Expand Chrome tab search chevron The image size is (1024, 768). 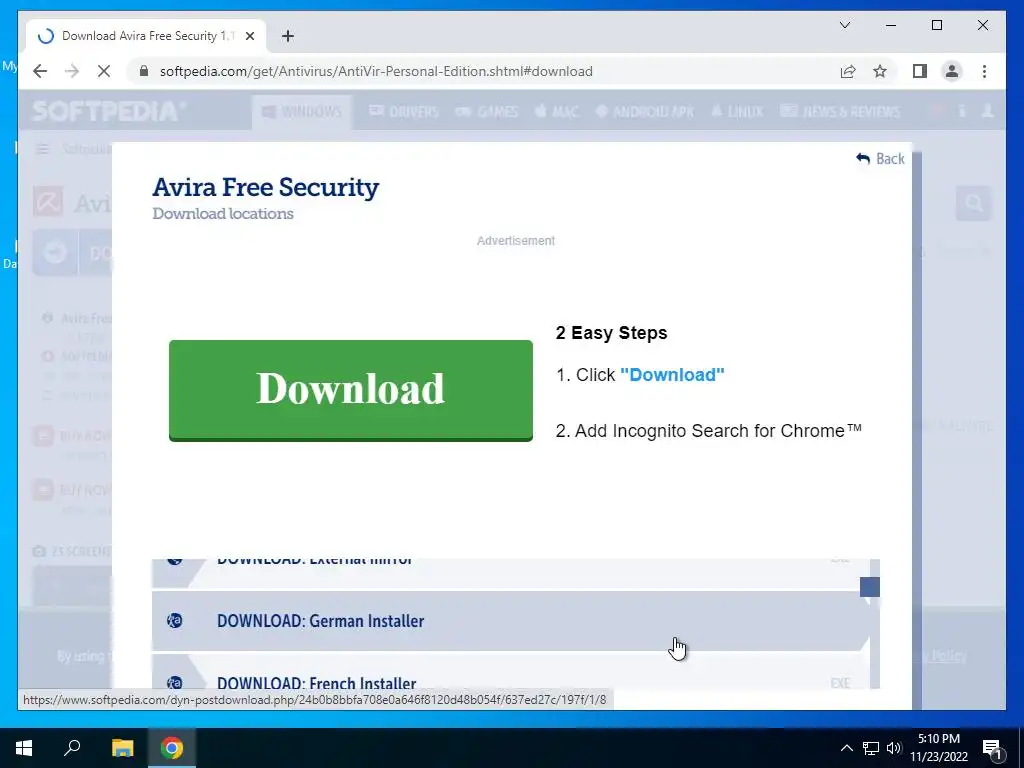coord(844,25)
